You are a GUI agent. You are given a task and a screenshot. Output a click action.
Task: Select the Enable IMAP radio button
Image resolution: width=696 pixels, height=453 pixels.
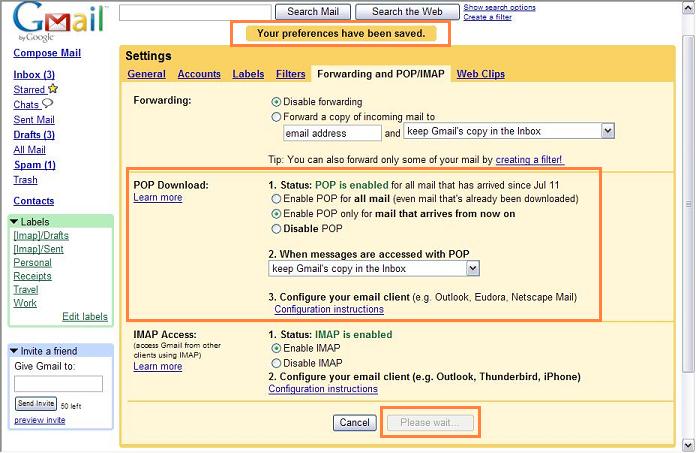click(x=276, y=348)
